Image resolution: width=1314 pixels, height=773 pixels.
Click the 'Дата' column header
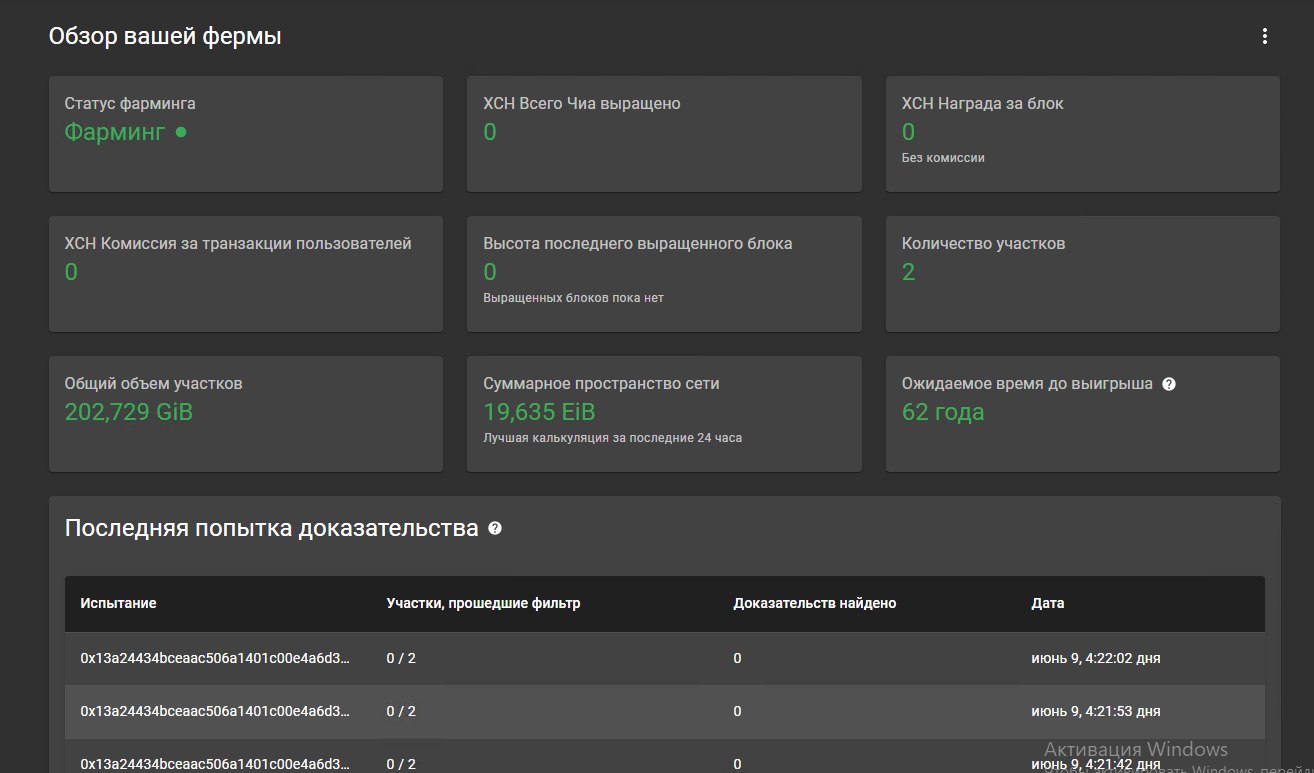(1048, 603)
